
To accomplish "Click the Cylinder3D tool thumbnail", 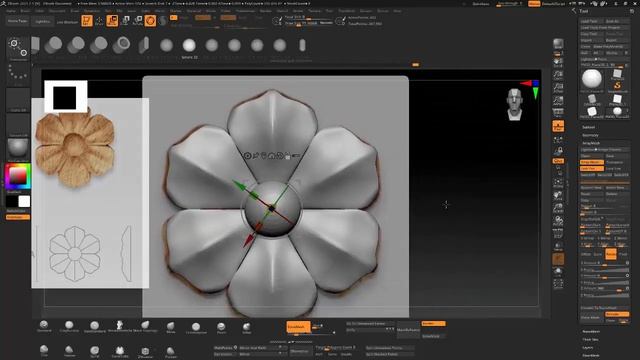I will tap(592, 99).
